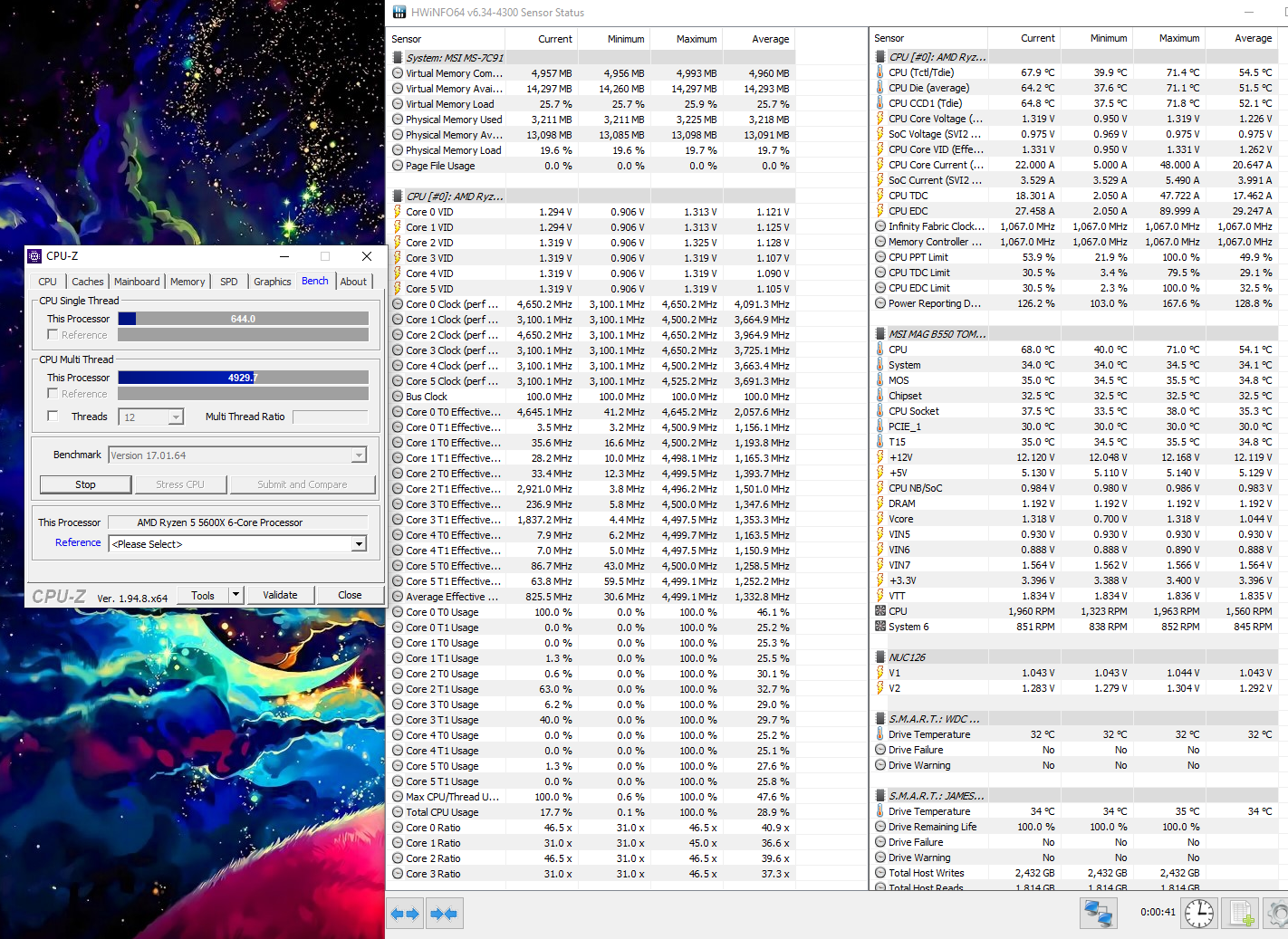1288x939 pixels.
Task: Switch to the CPU tab in CPU-Z
Action: click(48, 282)
